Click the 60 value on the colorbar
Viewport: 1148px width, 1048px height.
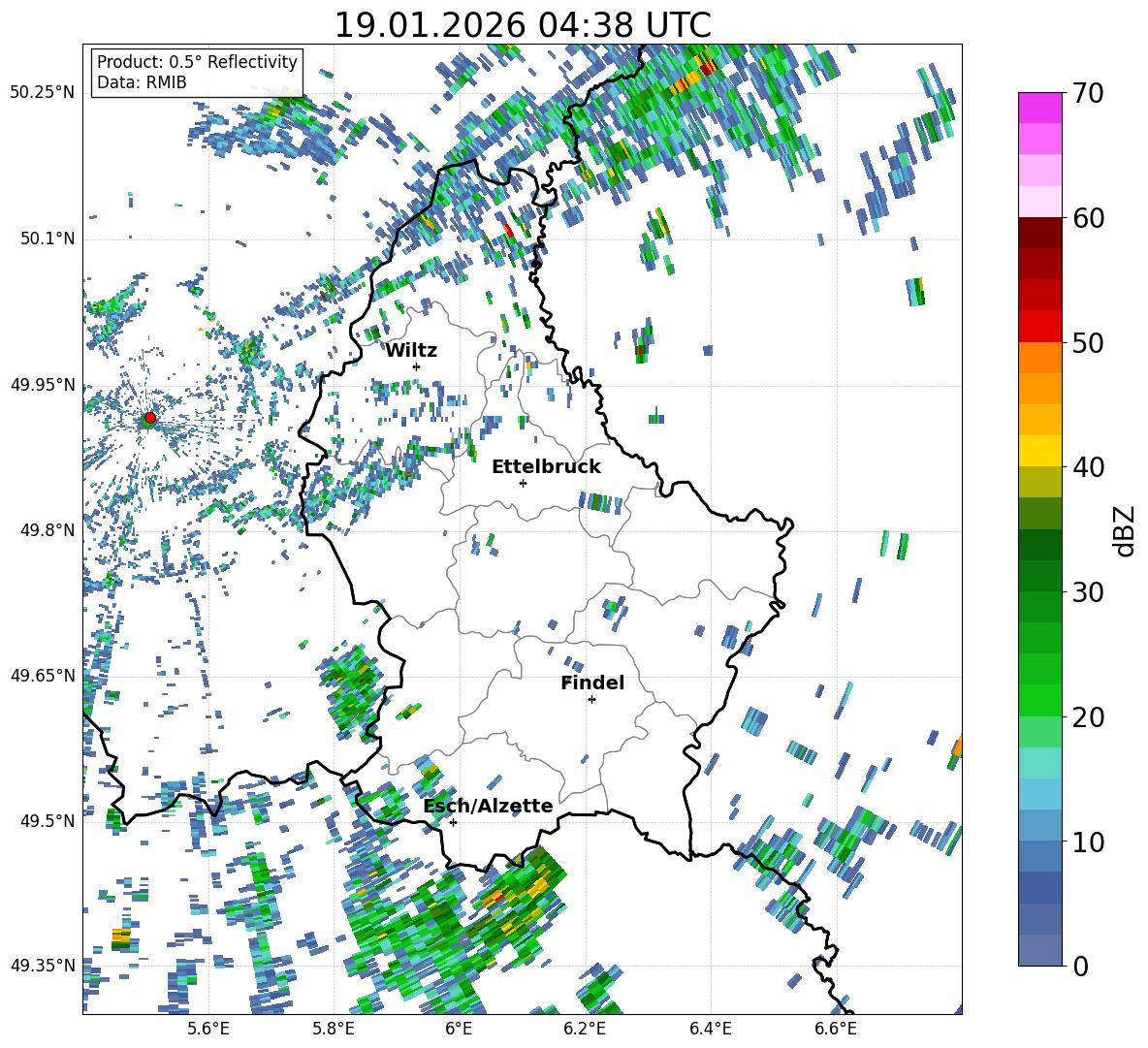1088,218
